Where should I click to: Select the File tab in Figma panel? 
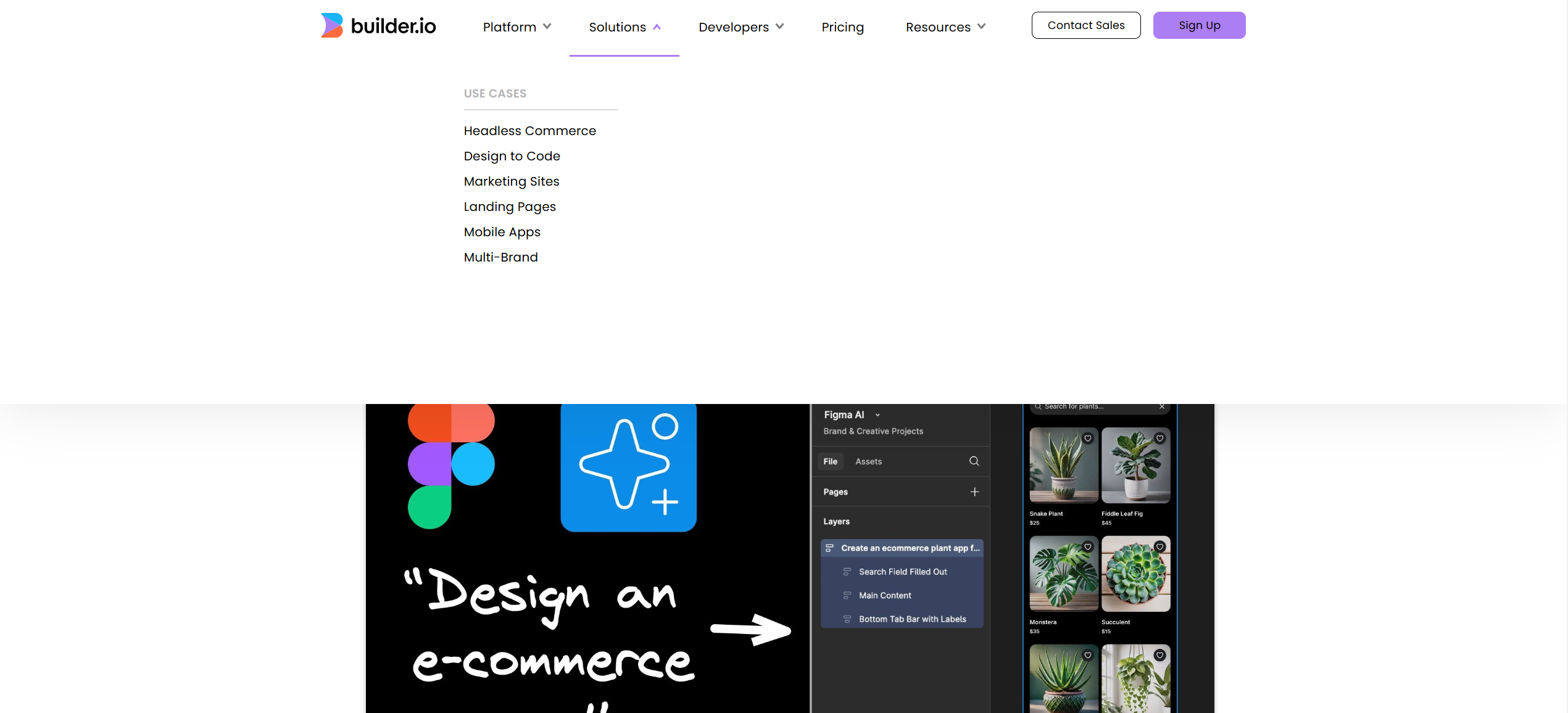tap(830, 461)
